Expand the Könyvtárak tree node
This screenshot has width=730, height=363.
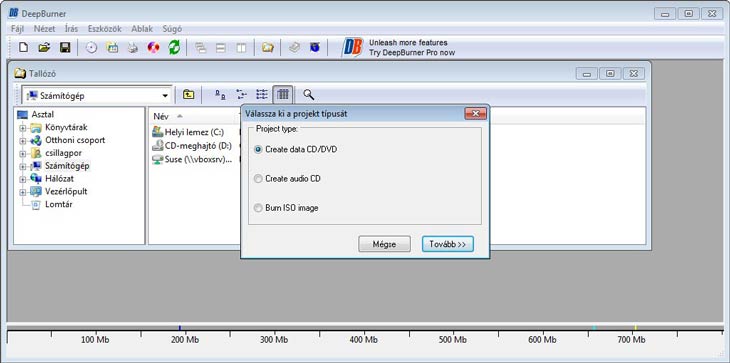point(22,128)
